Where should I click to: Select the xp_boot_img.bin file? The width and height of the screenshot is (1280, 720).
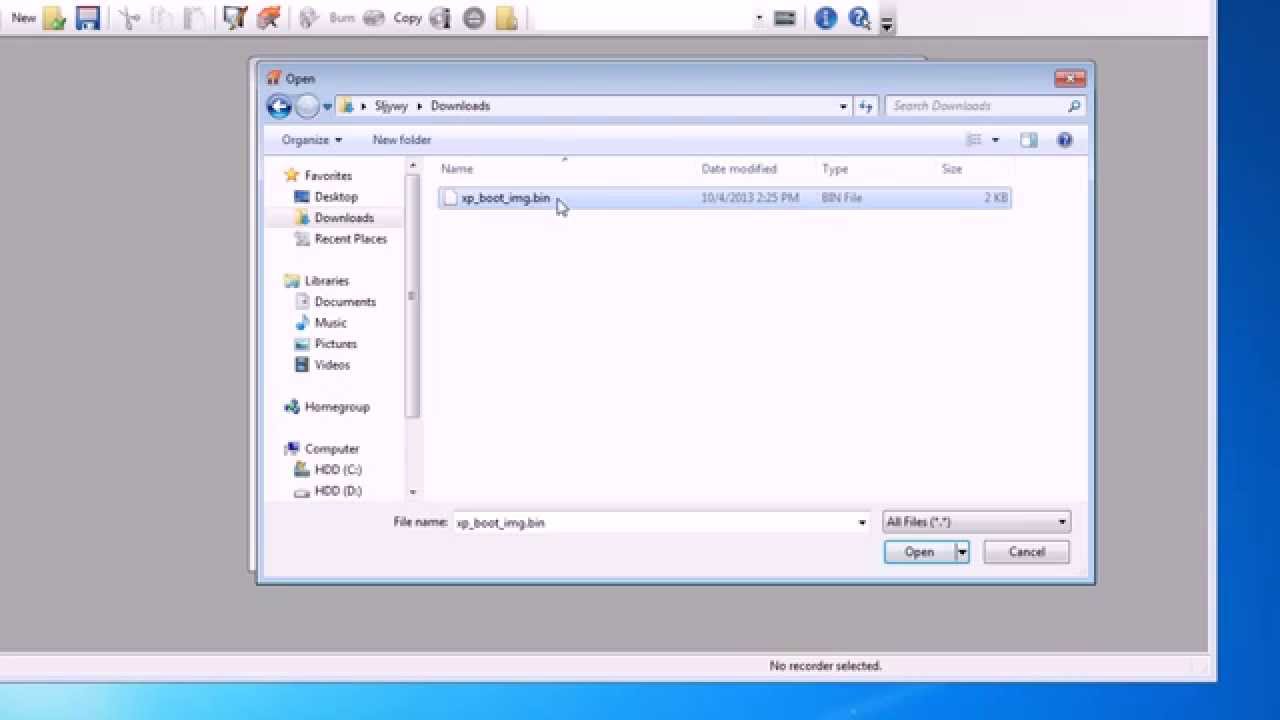(505, 197)
